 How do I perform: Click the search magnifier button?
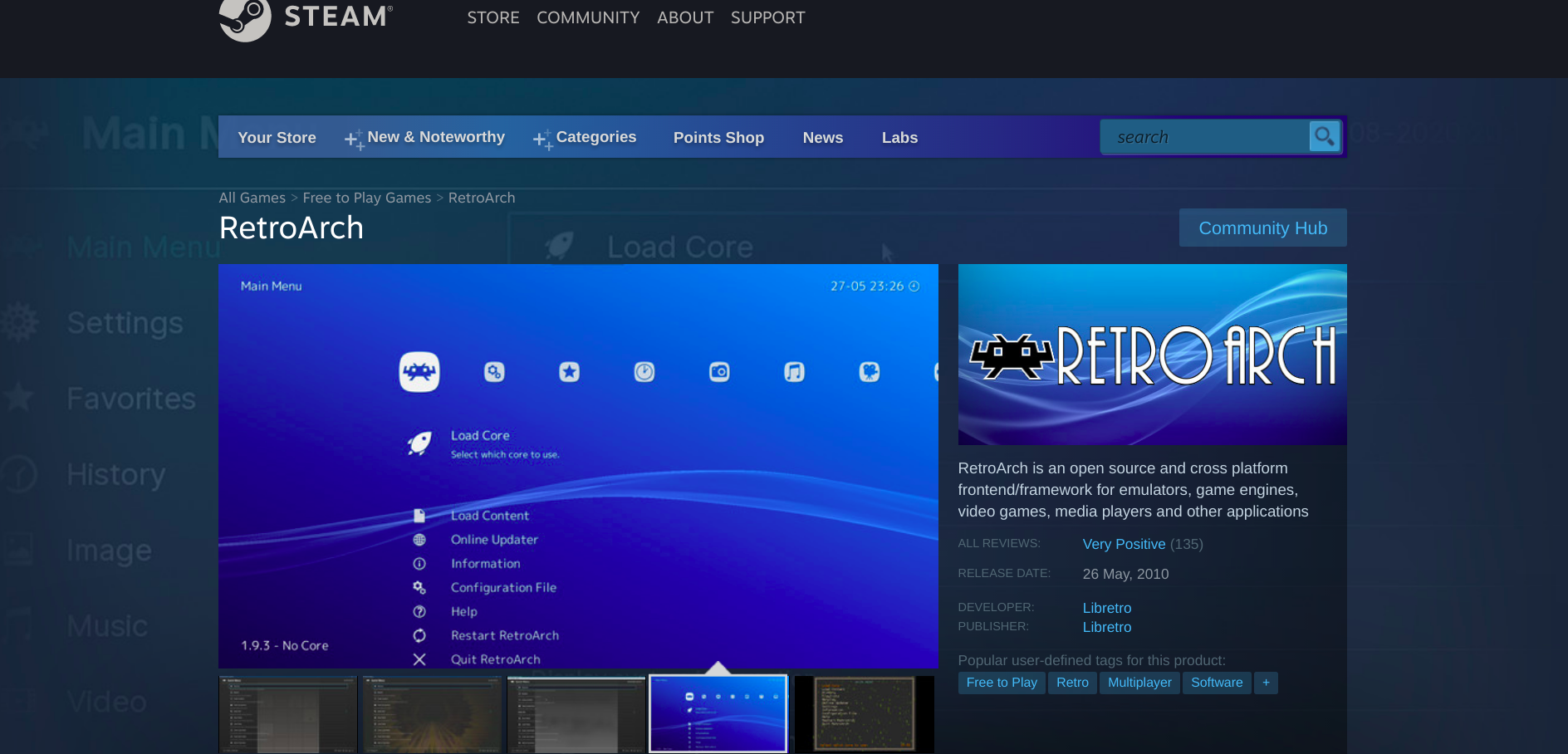click(1324, 136)
